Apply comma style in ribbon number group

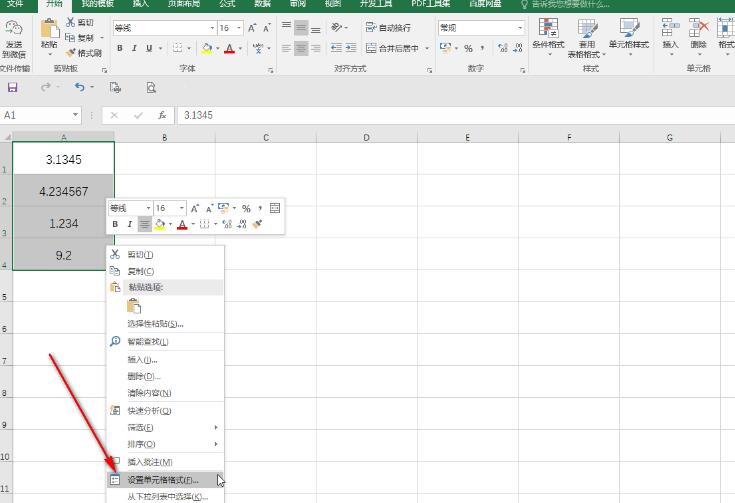point(482,48)
